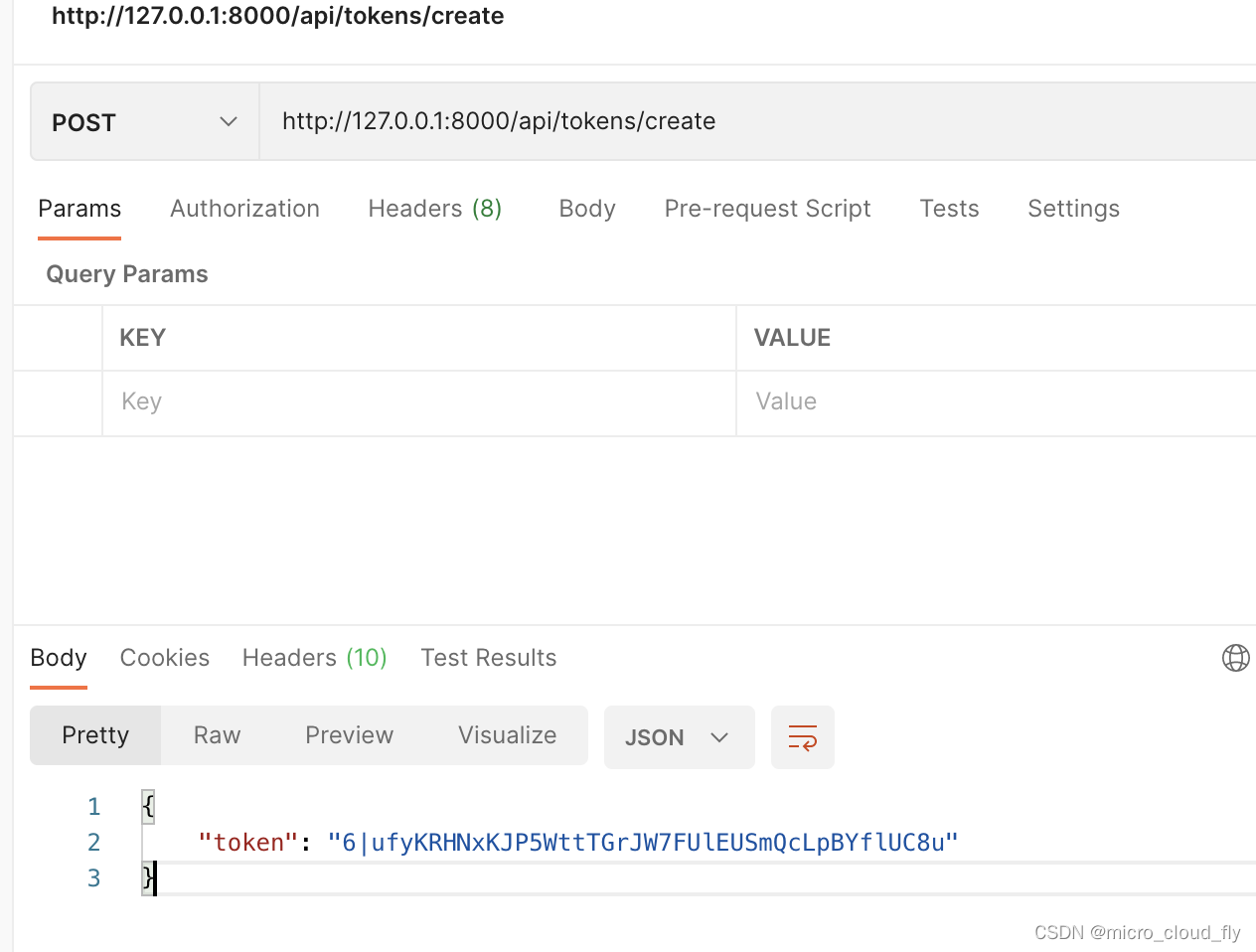Switch to the Tests tab
The height and width of the screenshot is (952, 1256).
point(949,209)
